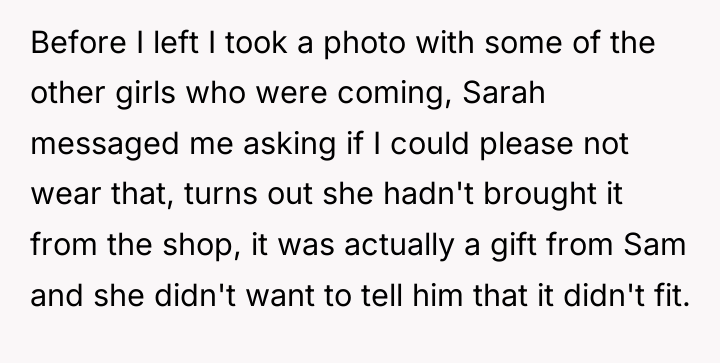Image resolution: width=720 pixels, height=363 pixels.
Task: Click on the word "please"
Action: (526, 144)
